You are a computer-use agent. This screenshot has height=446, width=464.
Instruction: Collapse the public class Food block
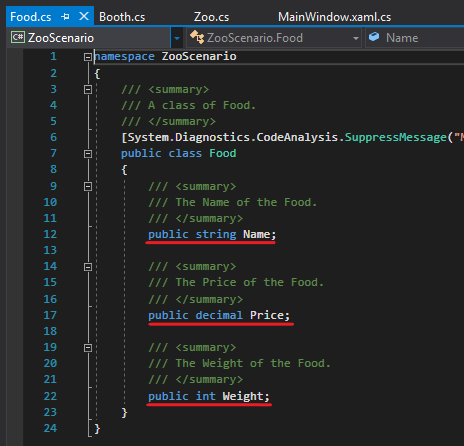[88, 154]
